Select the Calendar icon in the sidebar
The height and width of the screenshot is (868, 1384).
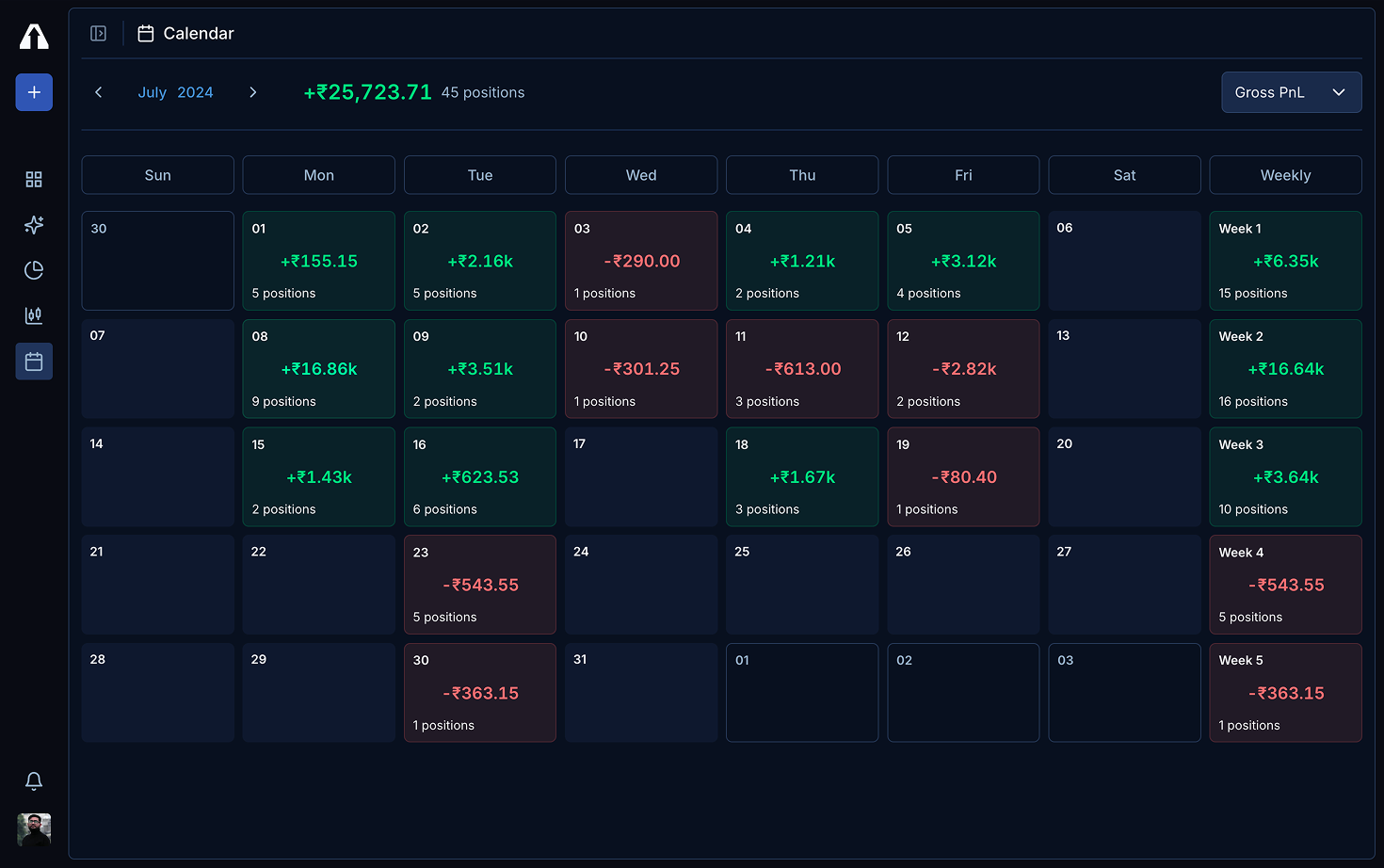(x=34, y=361)
